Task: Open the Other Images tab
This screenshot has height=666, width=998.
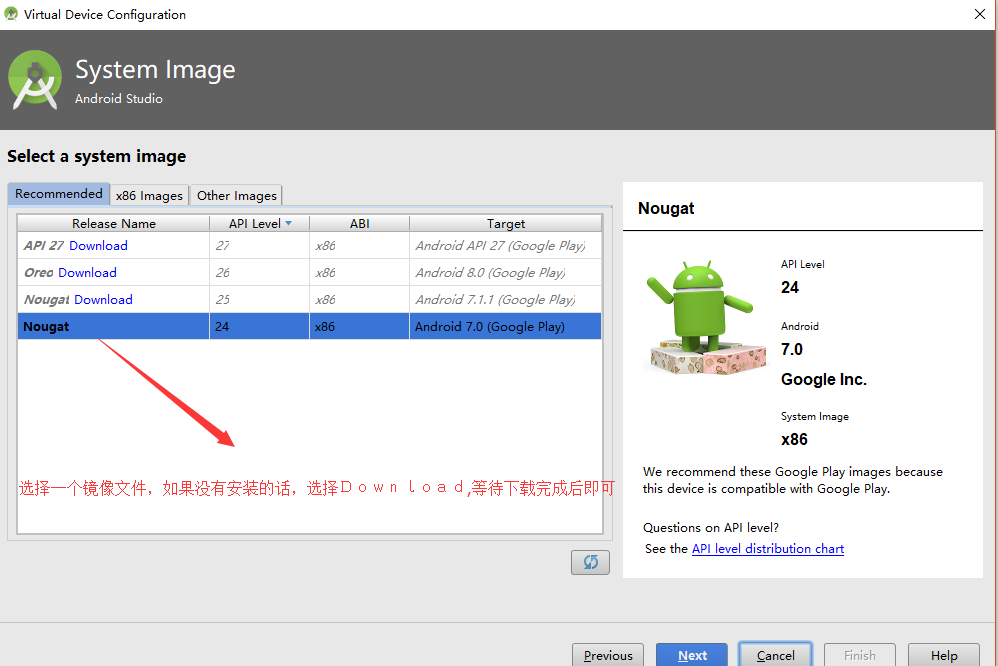Action: click(x=237, y=195)
